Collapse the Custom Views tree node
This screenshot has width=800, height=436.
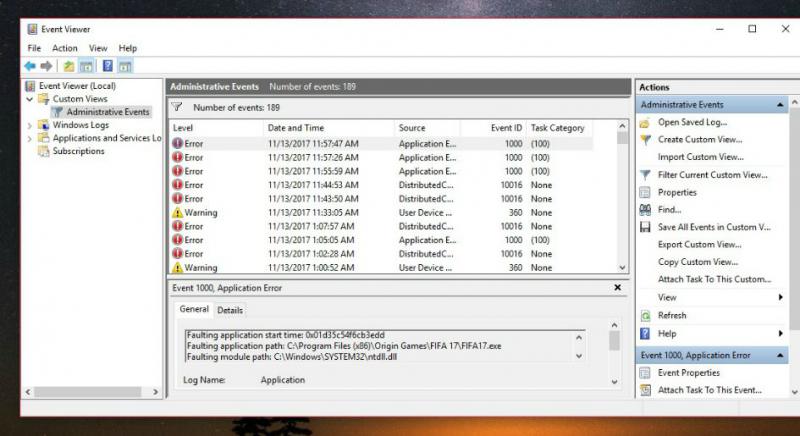coord(30,99)
